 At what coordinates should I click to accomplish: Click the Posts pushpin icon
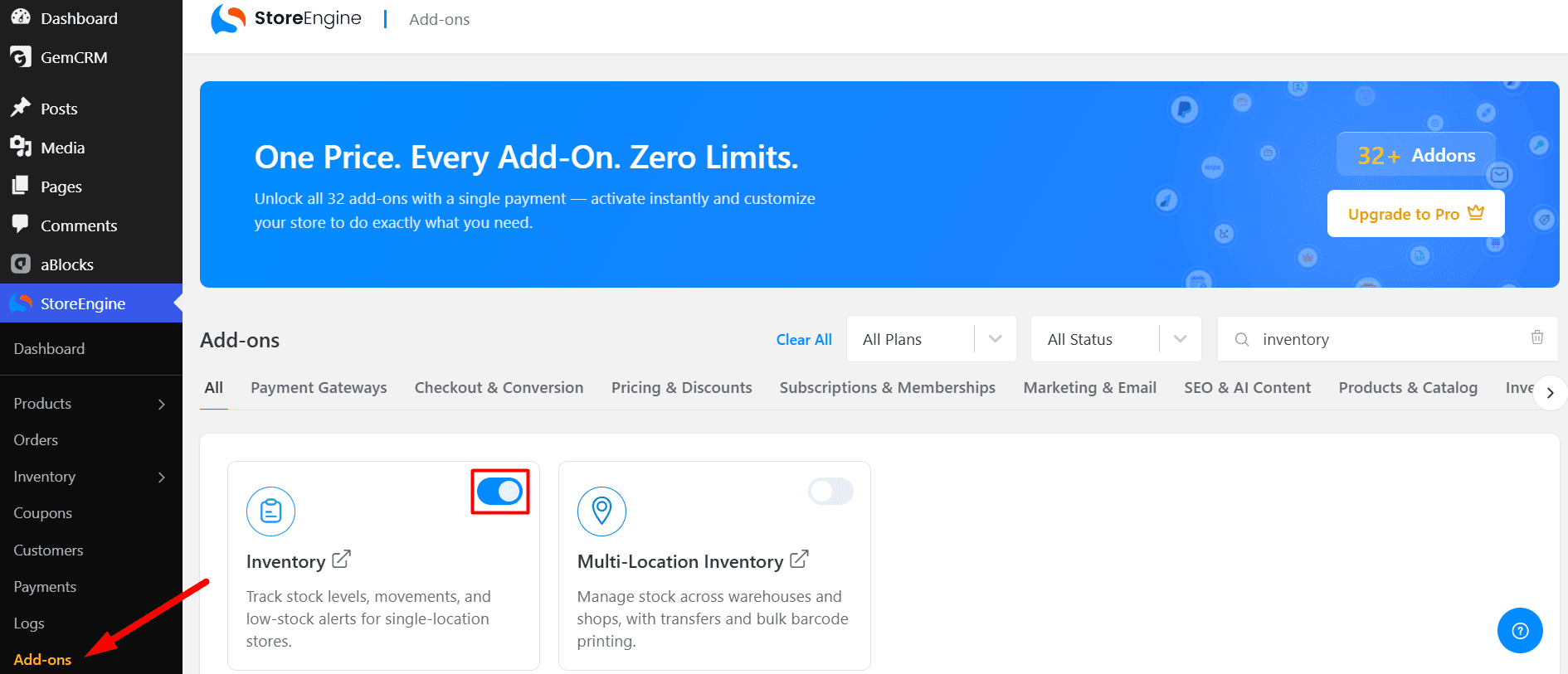(21, 108)
